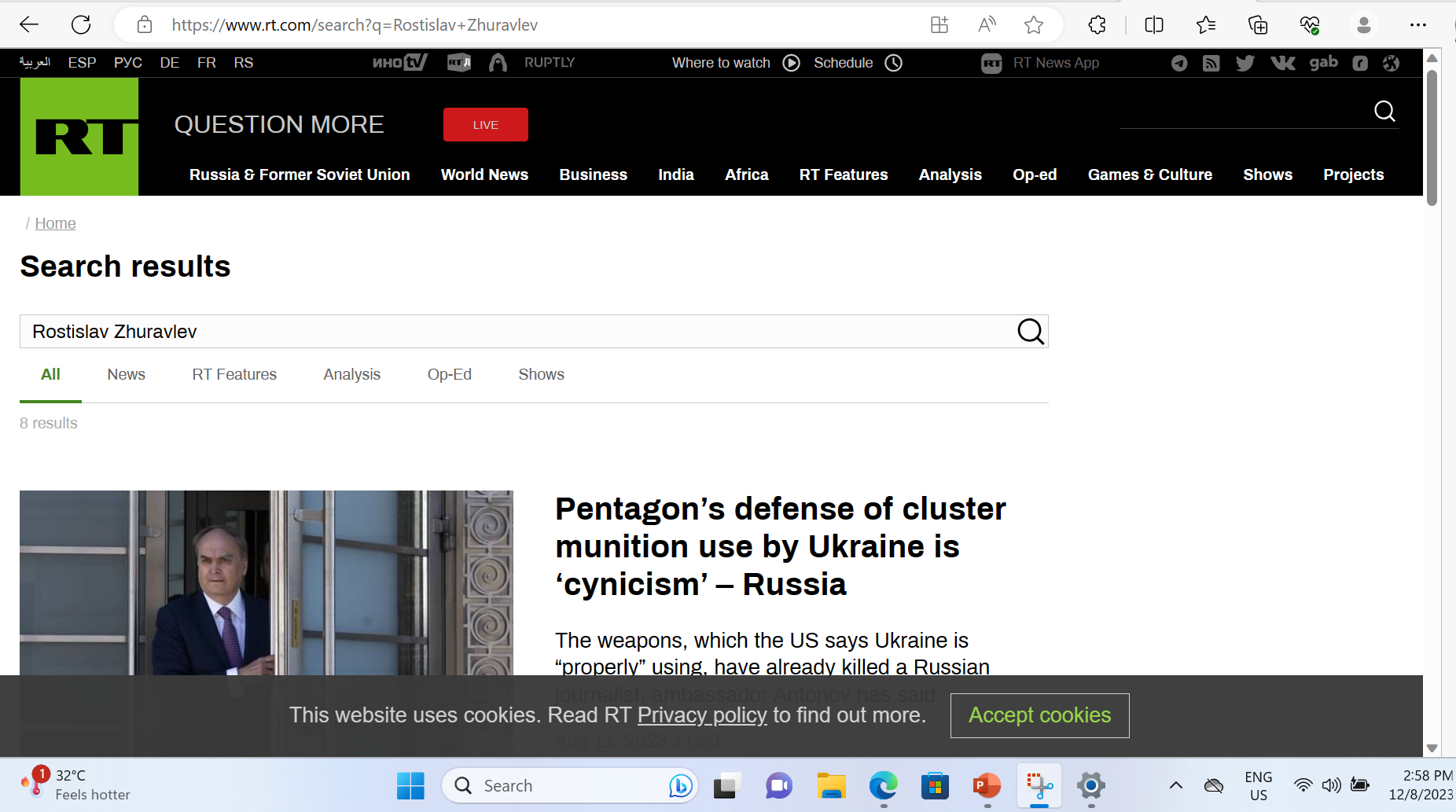Open the RT Documentary icon
This screenshot has height=812, width=1456.
[x=459, y=63]
